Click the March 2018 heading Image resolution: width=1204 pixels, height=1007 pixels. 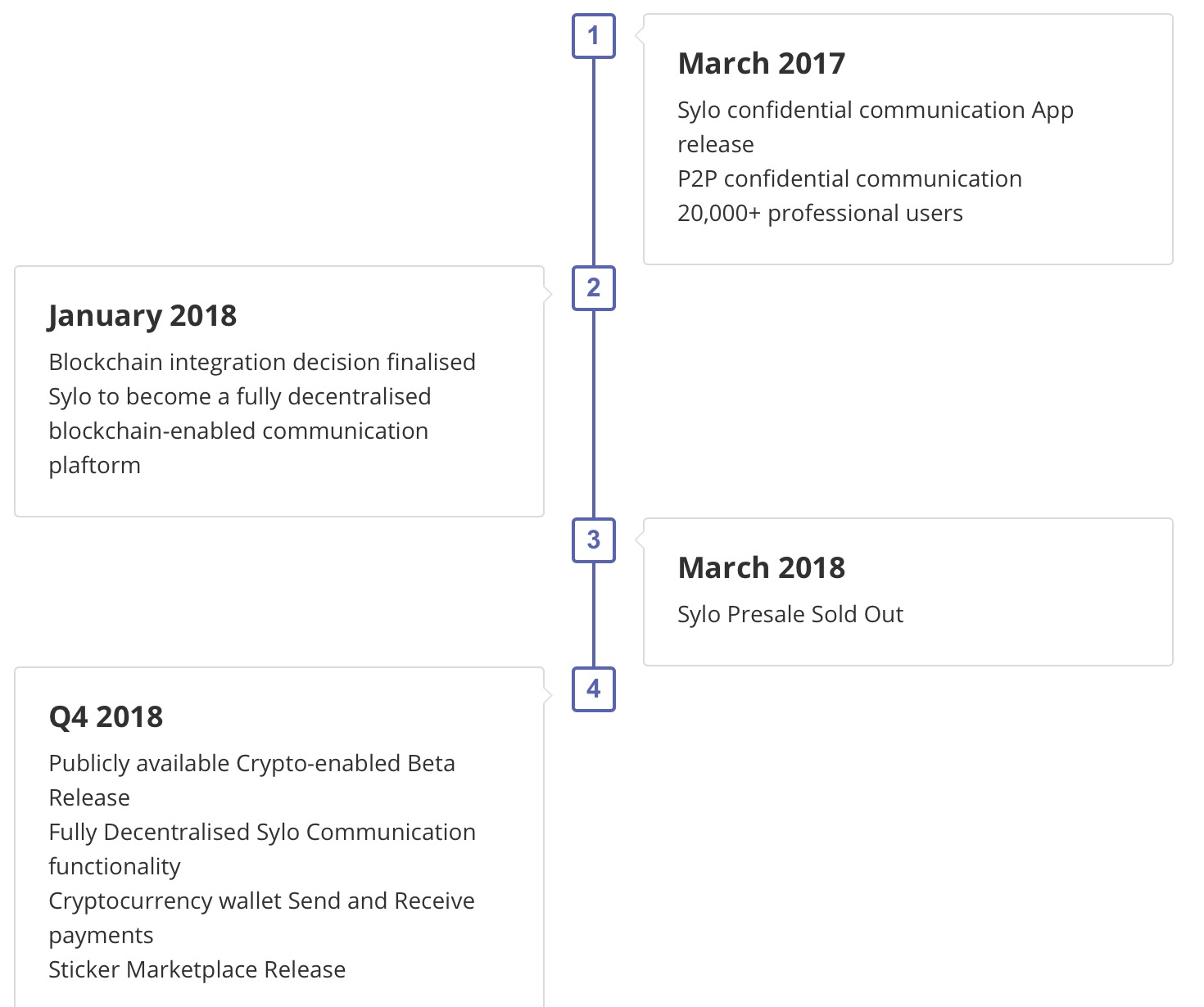click(761, 568)
